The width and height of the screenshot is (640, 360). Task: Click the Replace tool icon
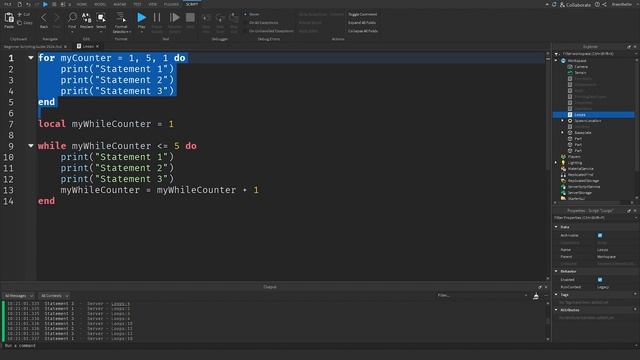[87, 17]
